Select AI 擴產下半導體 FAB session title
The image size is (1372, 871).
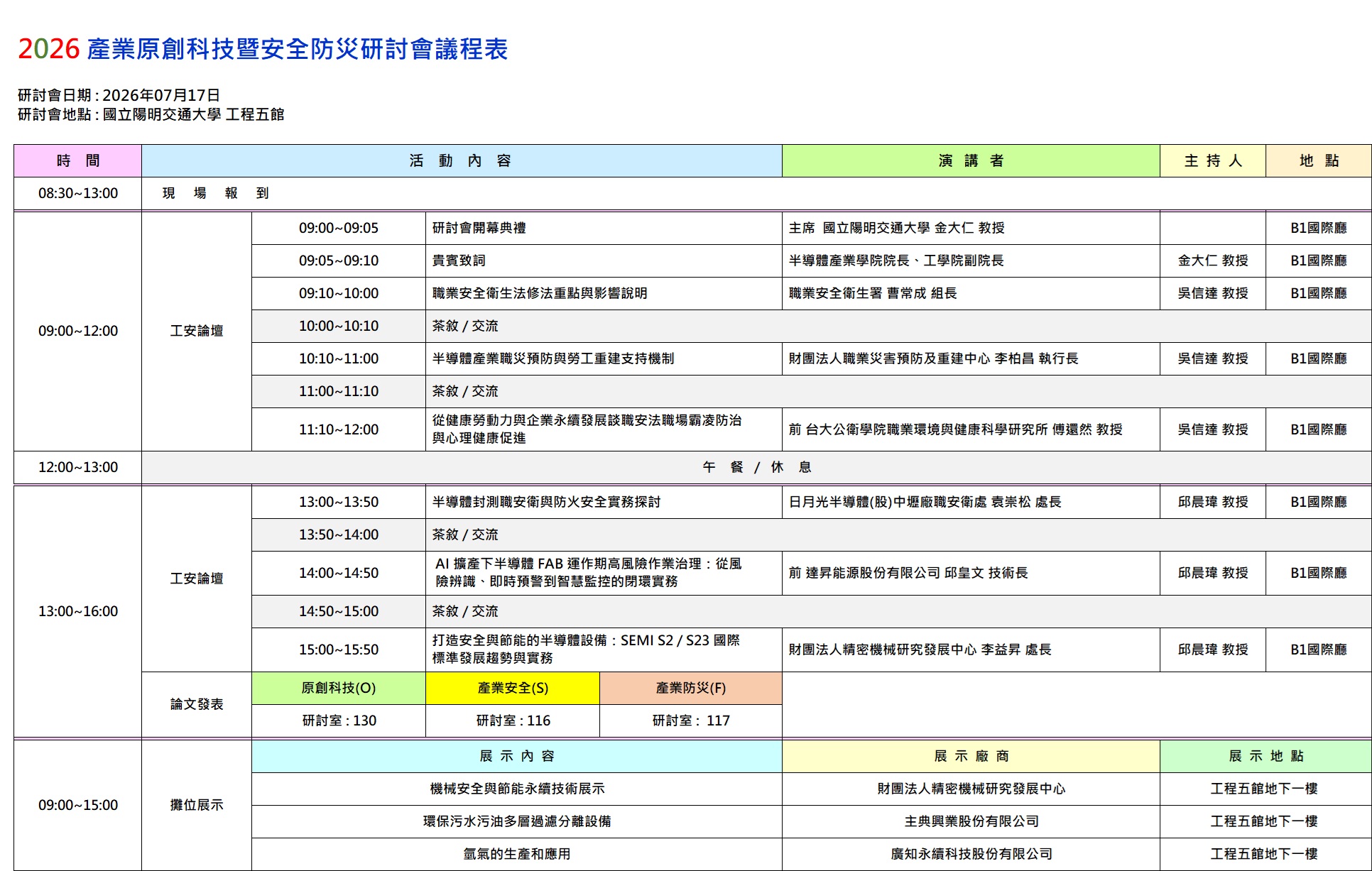pos(589,572)
